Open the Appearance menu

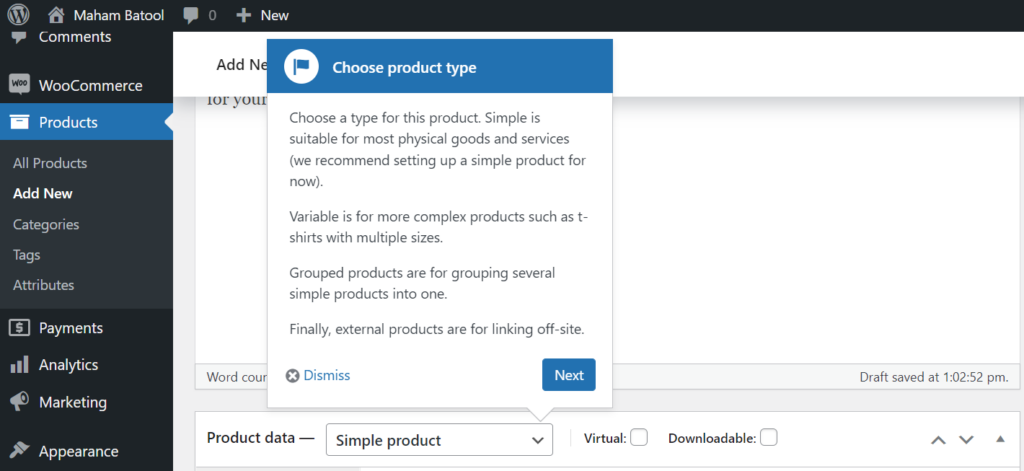pos(86,451)
